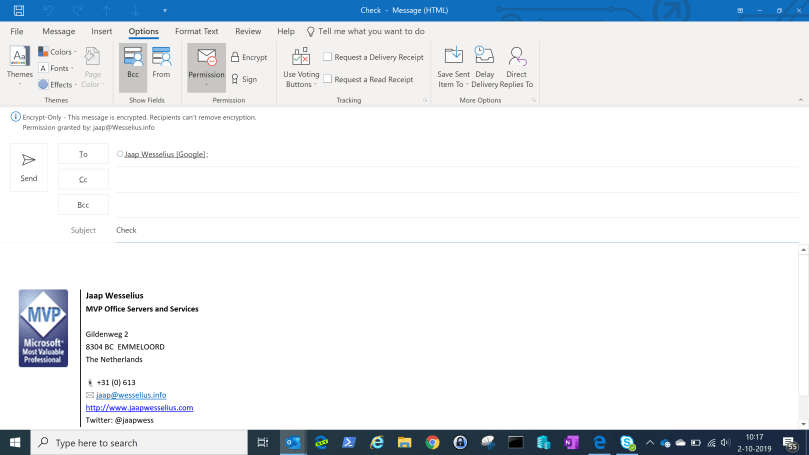Open Outlook from the Windows taskbar
Viewport: 809px width, 455px height.
tap(293, 442)
